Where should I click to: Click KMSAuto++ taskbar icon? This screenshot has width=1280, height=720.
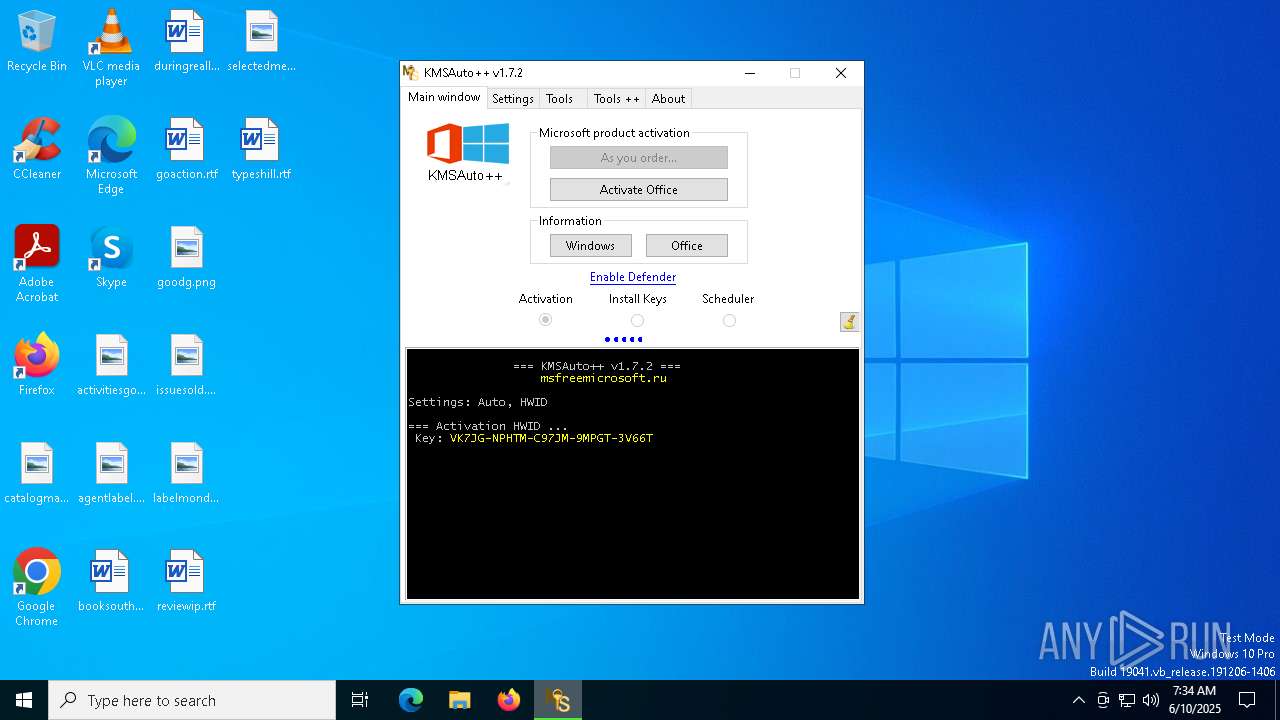pos(558,700)
